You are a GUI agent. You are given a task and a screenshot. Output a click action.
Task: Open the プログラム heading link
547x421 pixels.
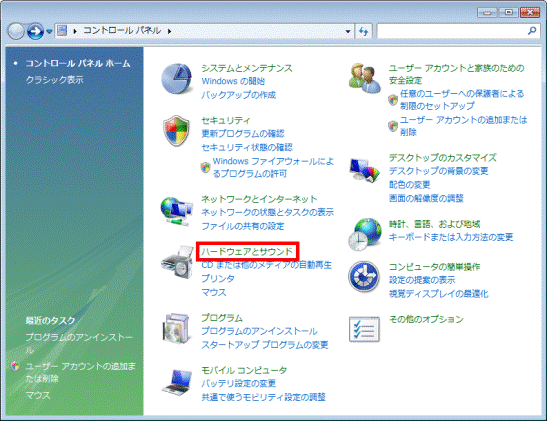[222, 318]
